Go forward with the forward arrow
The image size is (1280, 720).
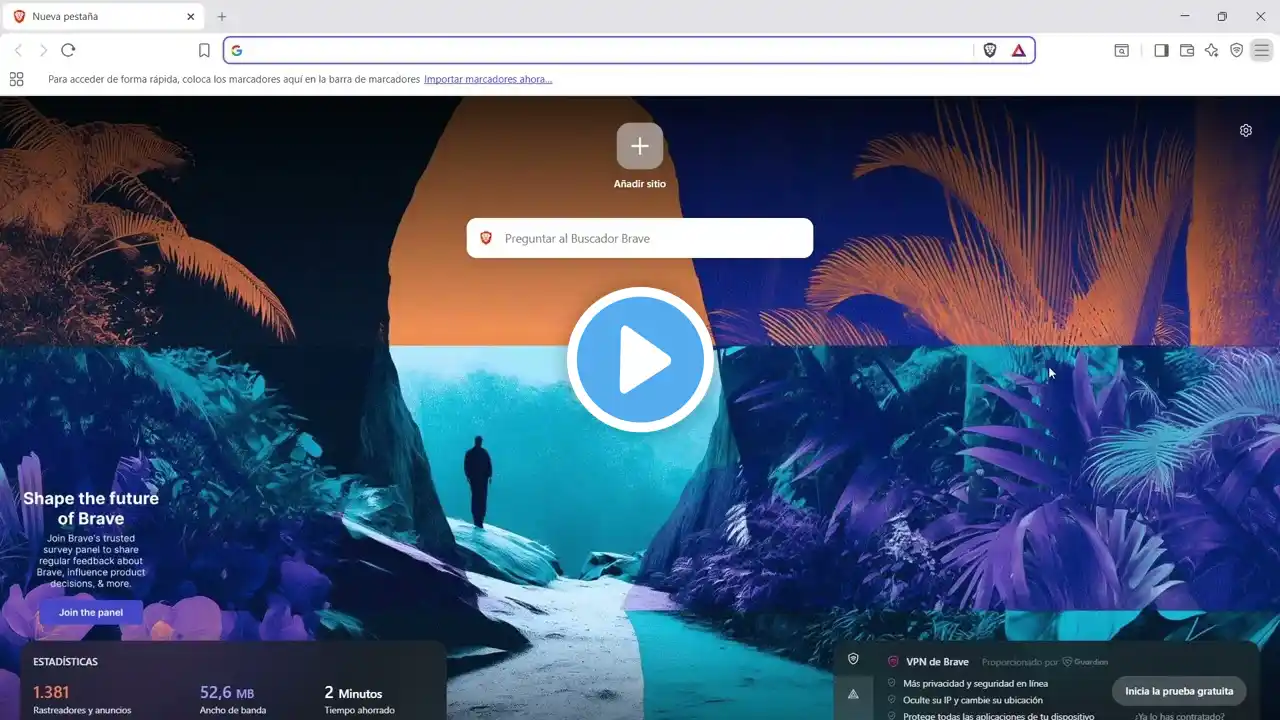[x=43, y=50]
